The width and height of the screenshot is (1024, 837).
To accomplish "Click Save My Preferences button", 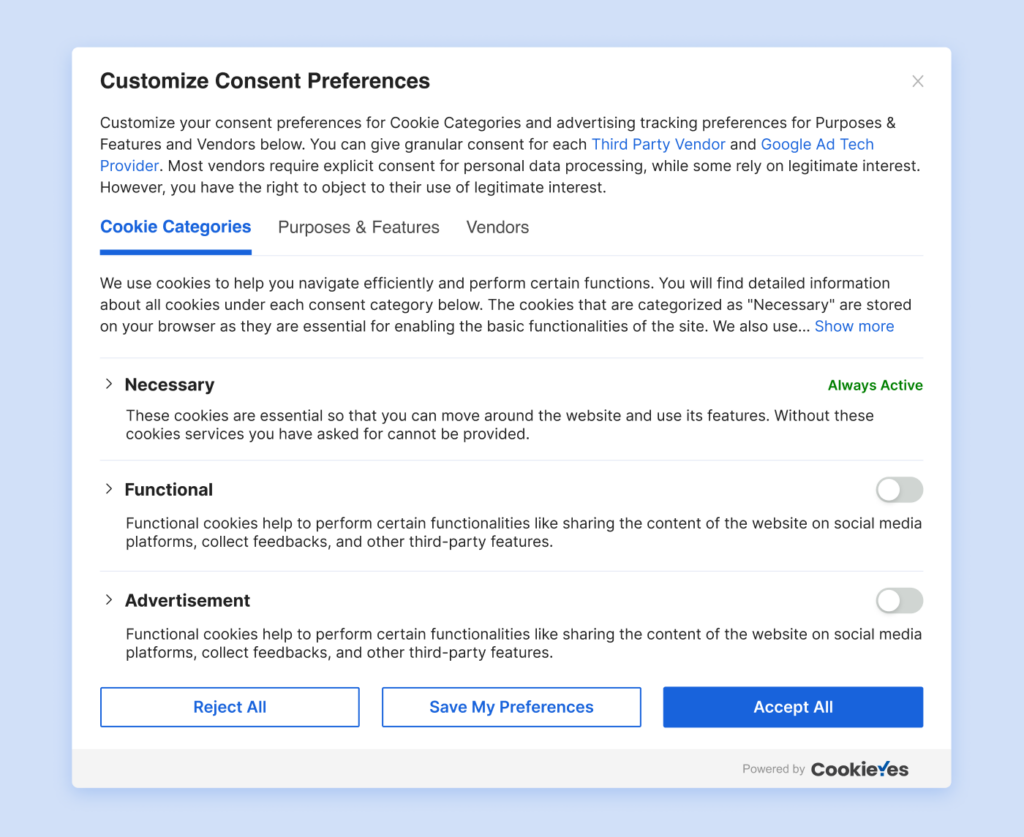I will point(511,707).
